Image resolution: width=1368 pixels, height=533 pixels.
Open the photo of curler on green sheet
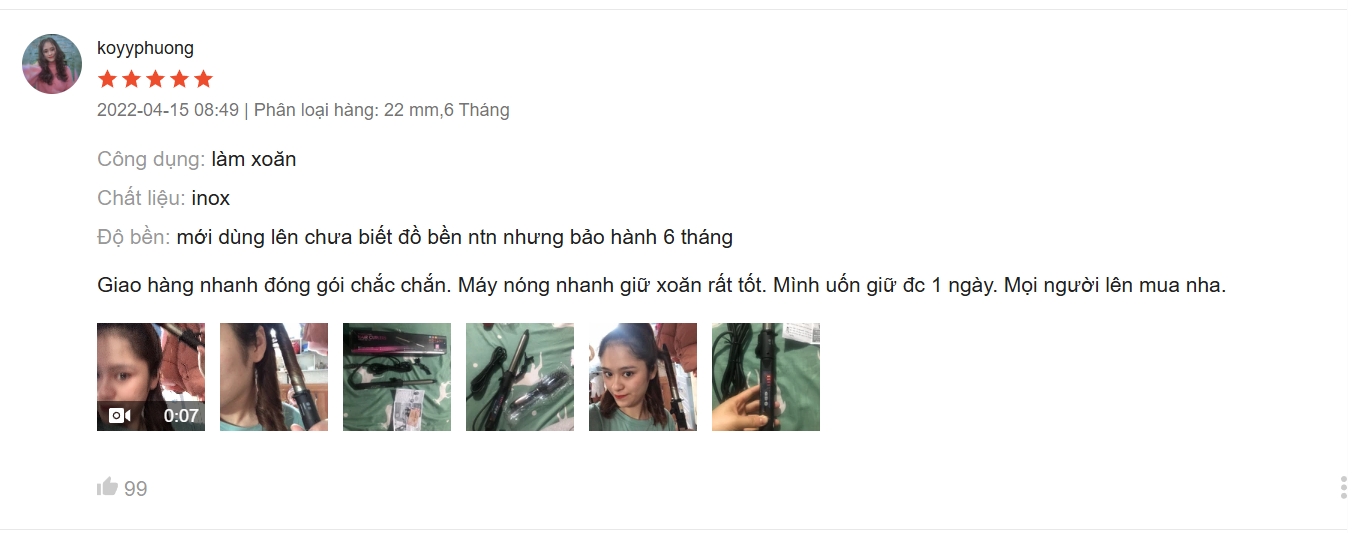click(520, 377)
